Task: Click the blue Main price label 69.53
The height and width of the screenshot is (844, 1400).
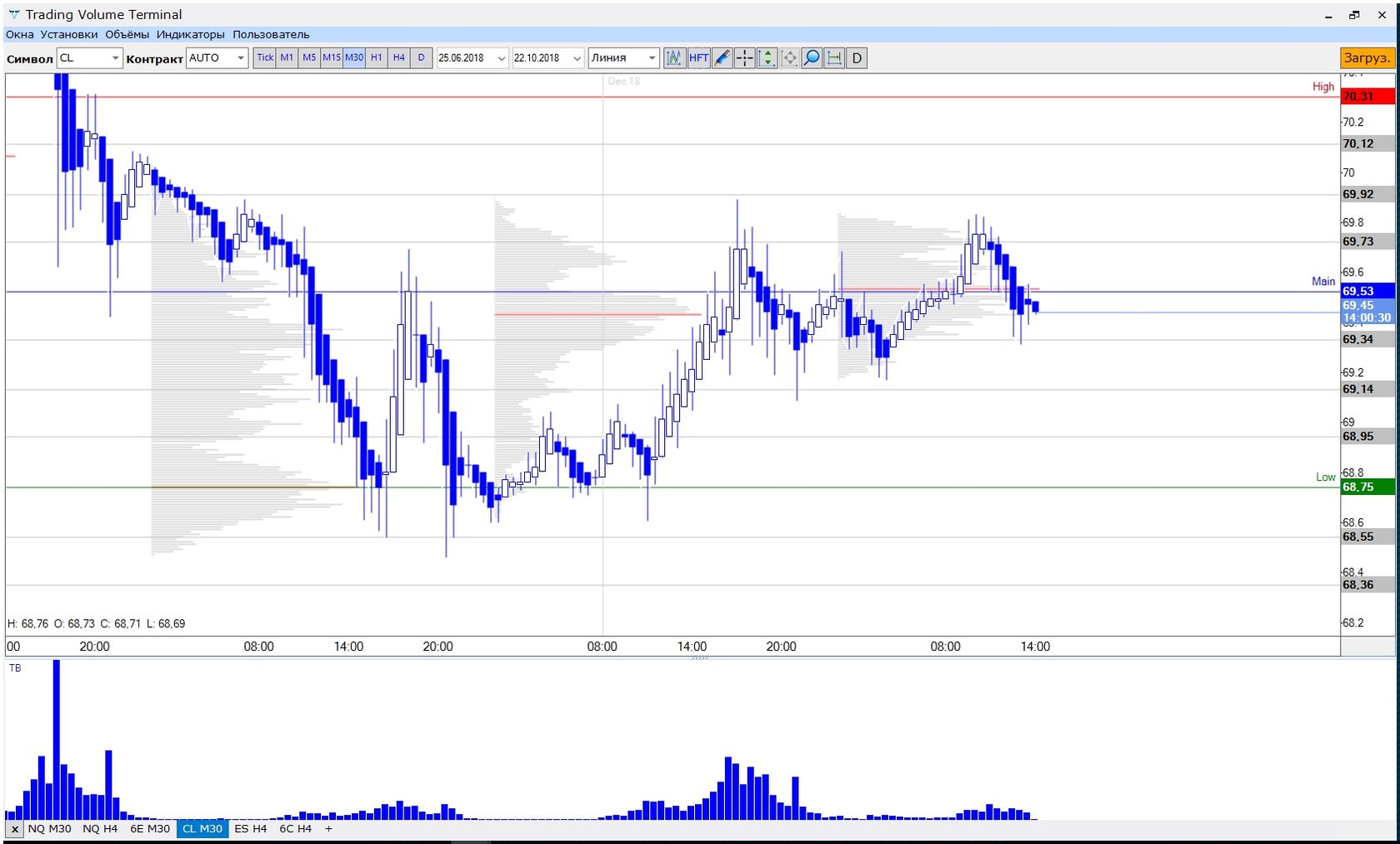Action: [x=1367, y=291]
